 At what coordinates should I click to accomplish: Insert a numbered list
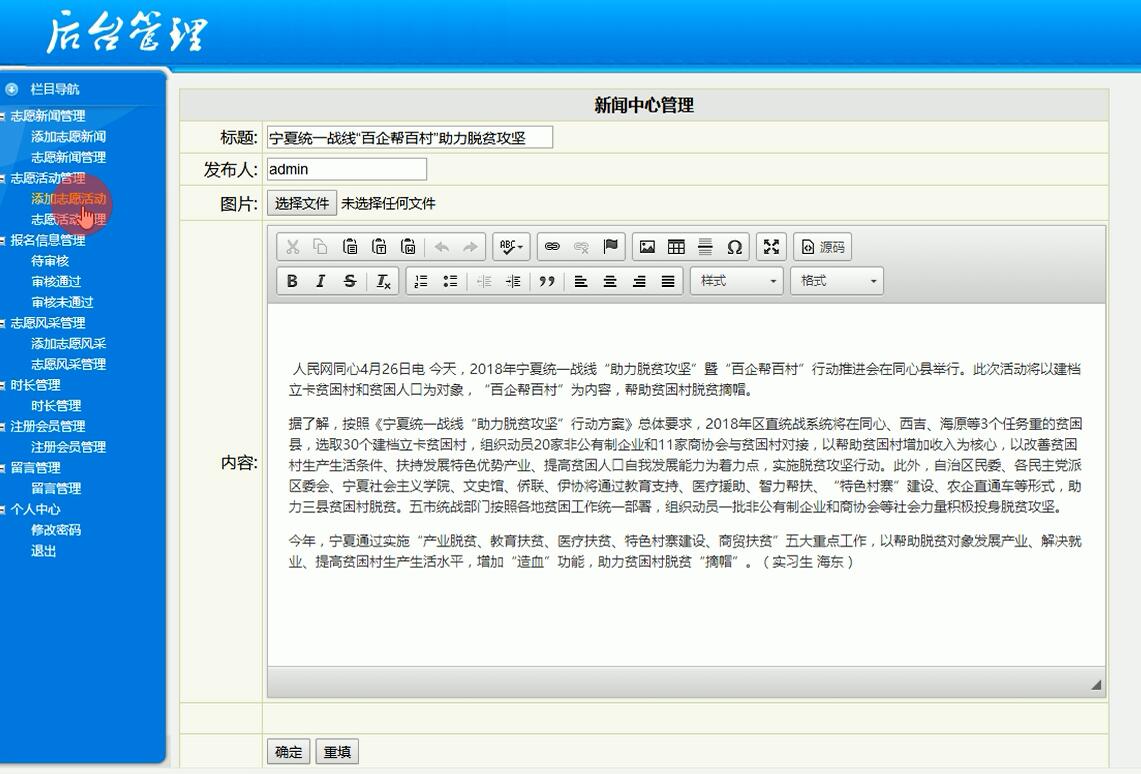coord(421,281)
